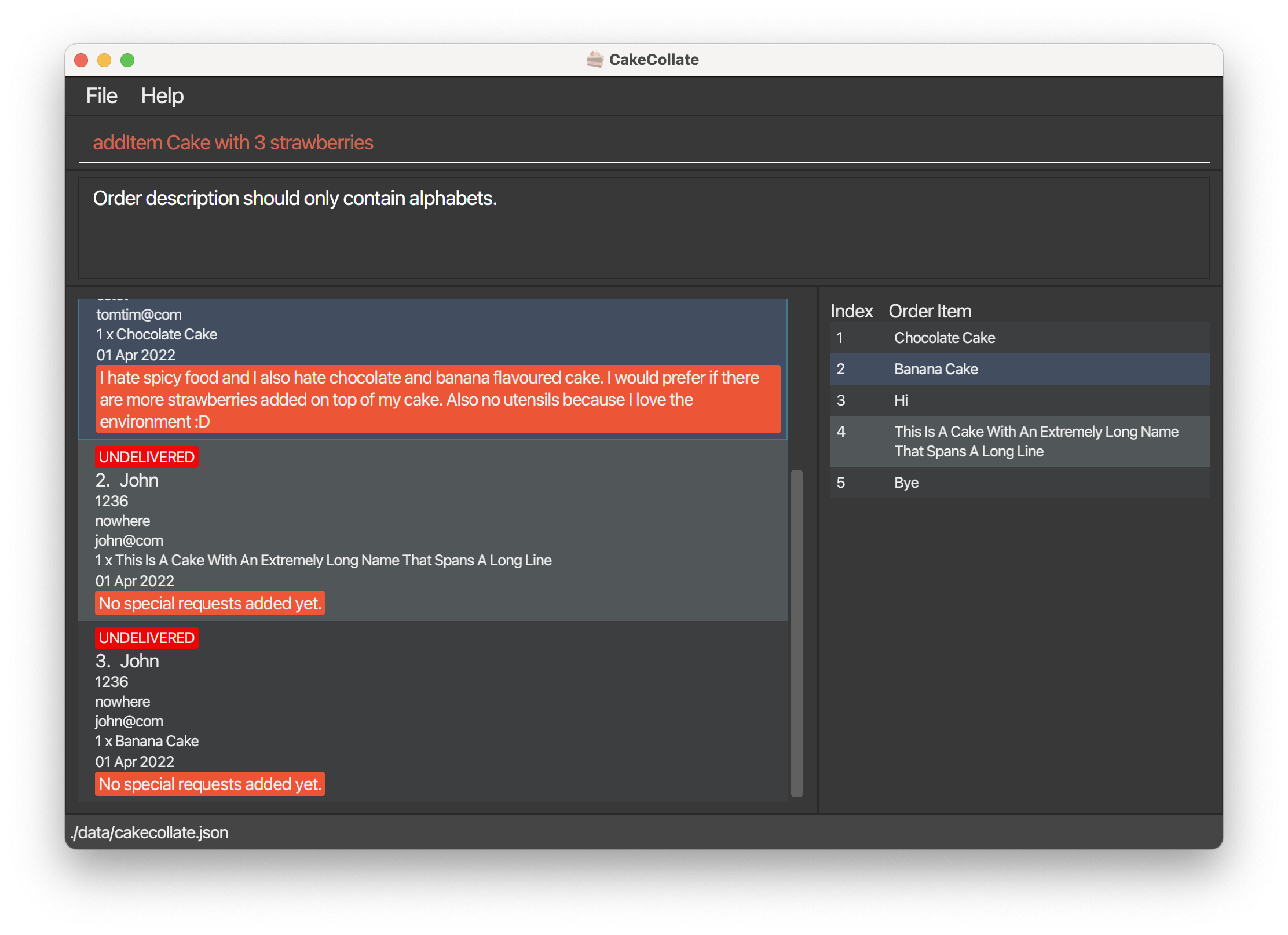Click long cake name line in order 2
This screenshot has height=935, width=1288.
point(323,560)
